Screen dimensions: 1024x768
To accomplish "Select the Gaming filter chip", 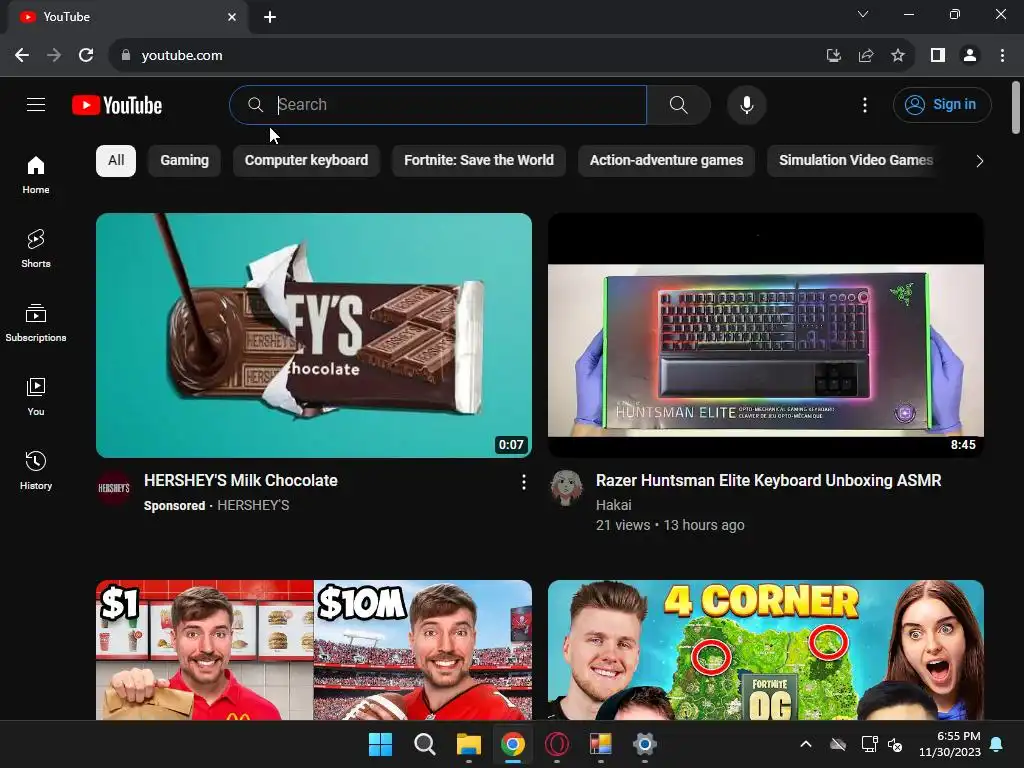I will point(185,161).
